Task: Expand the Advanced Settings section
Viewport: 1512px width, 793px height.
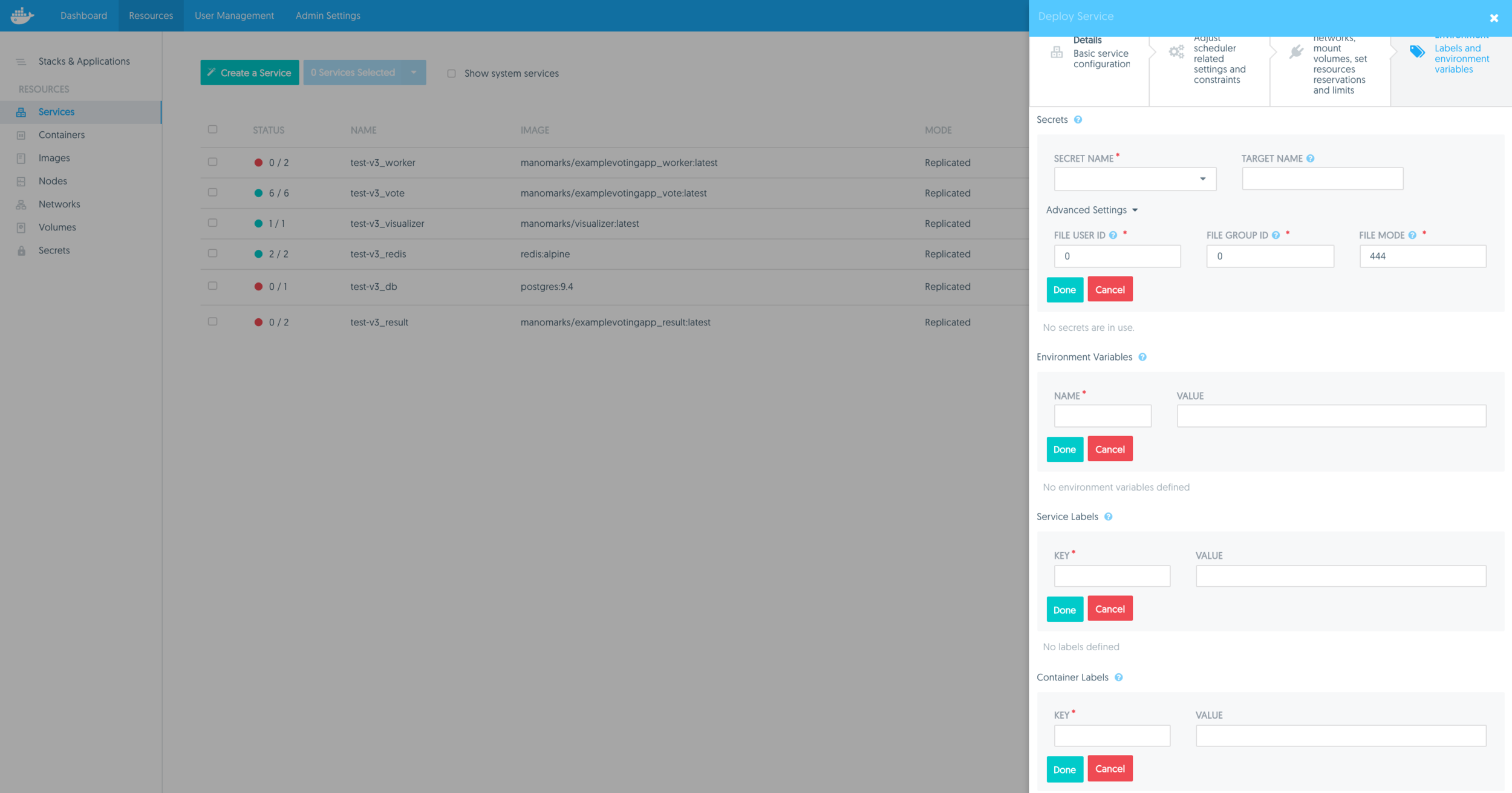Action: click(x=1093, y=209)
